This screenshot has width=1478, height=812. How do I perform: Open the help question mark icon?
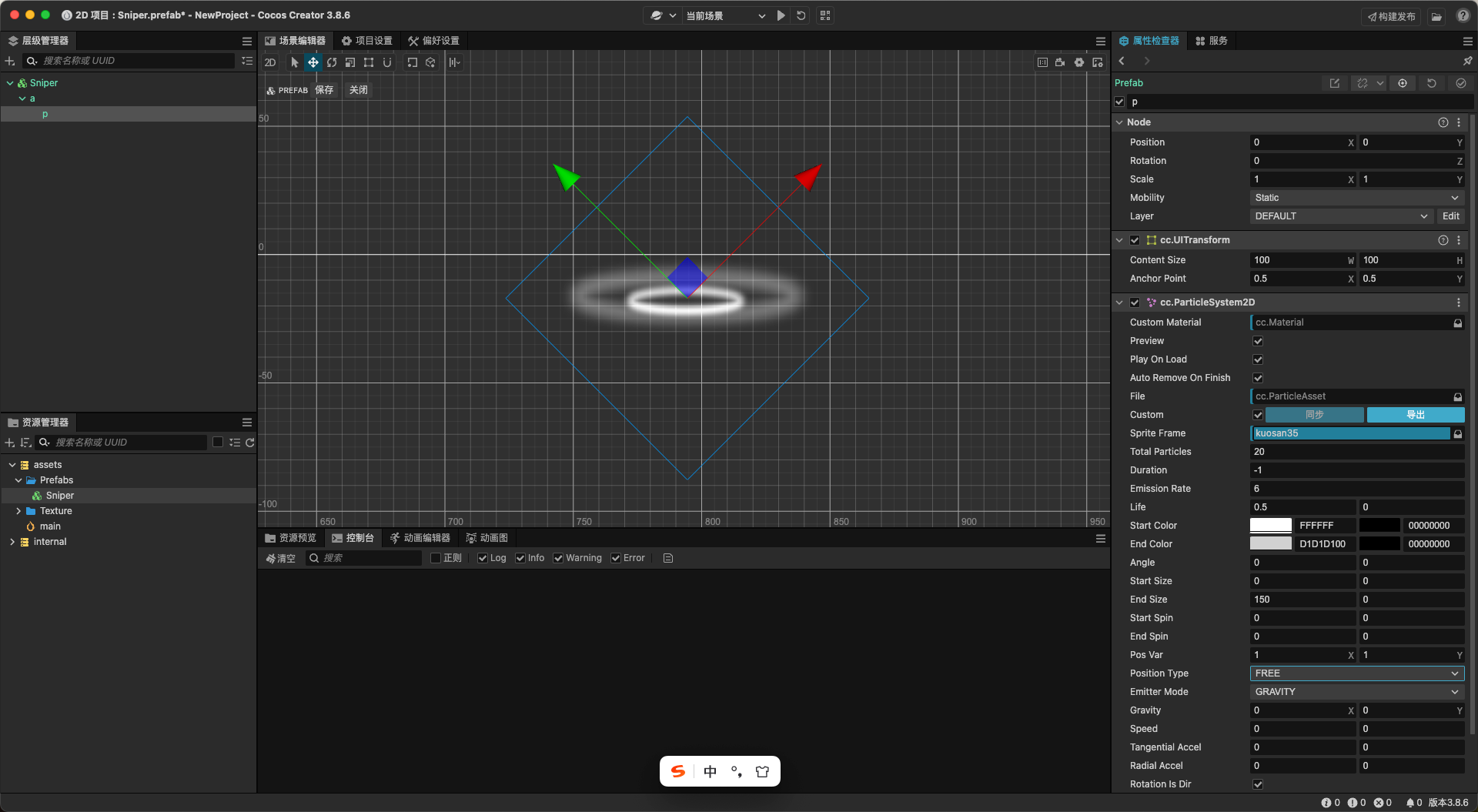(1463, 15)
